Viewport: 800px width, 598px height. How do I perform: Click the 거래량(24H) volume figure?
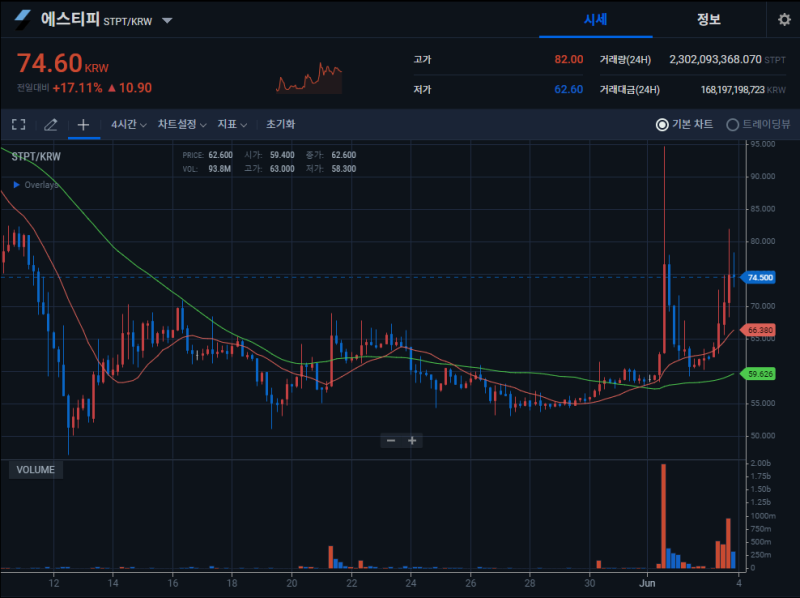coord(715,59)
